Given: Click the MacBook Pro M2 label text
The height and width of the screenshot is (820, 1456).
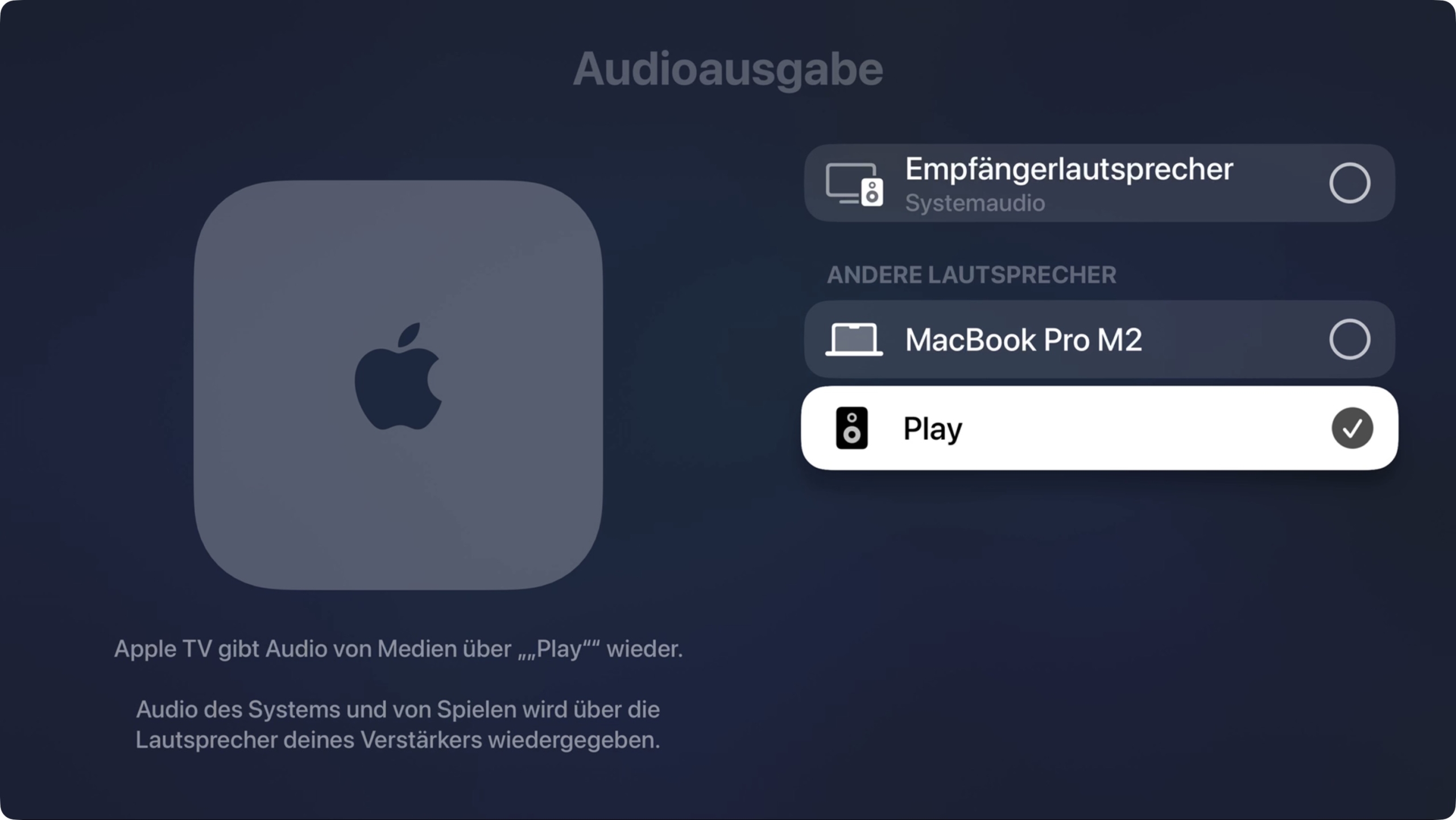Looking at the screenshot, I should (1023, 340).
